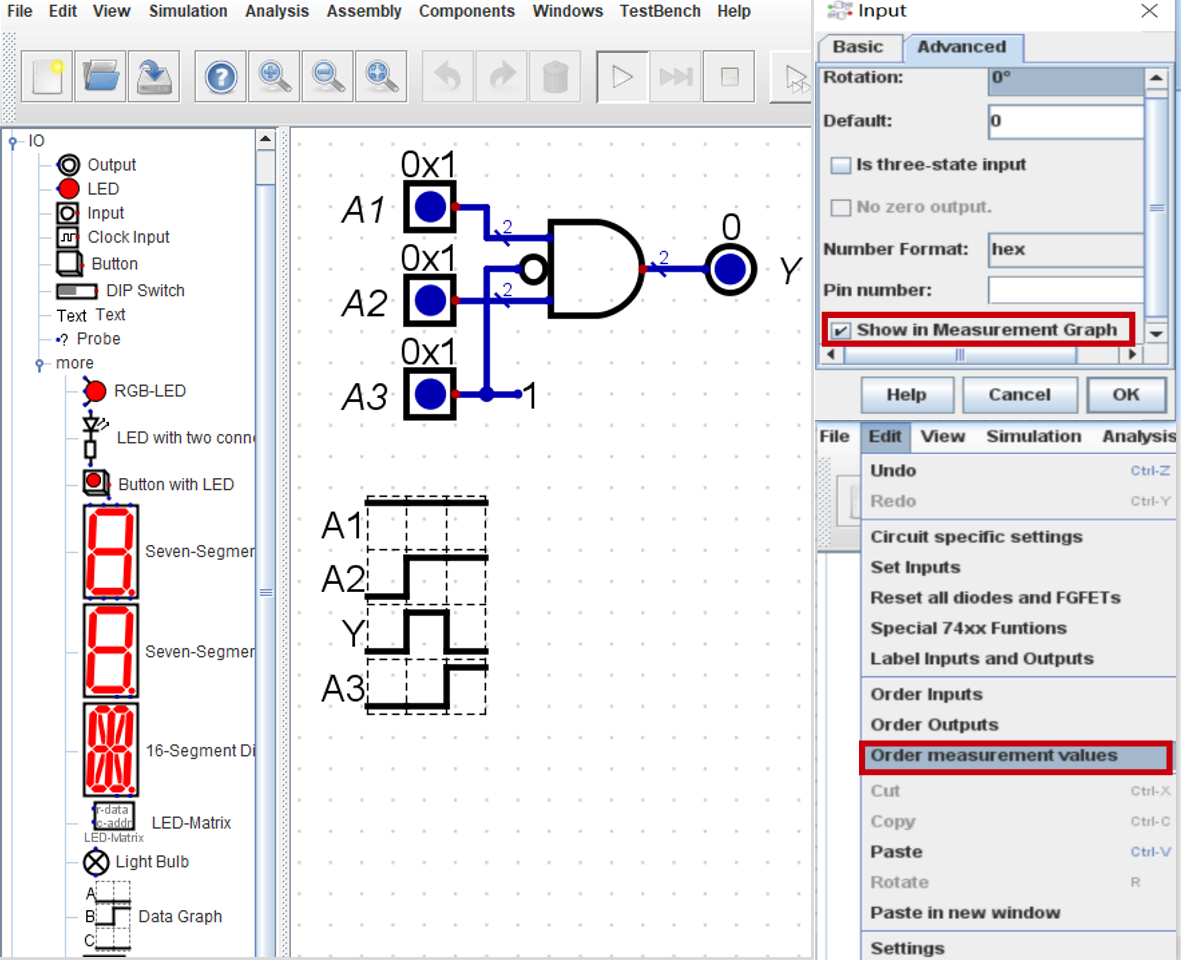Select the Button with LED component
The height and width of the screenshot is (967, 1182).
159,484
